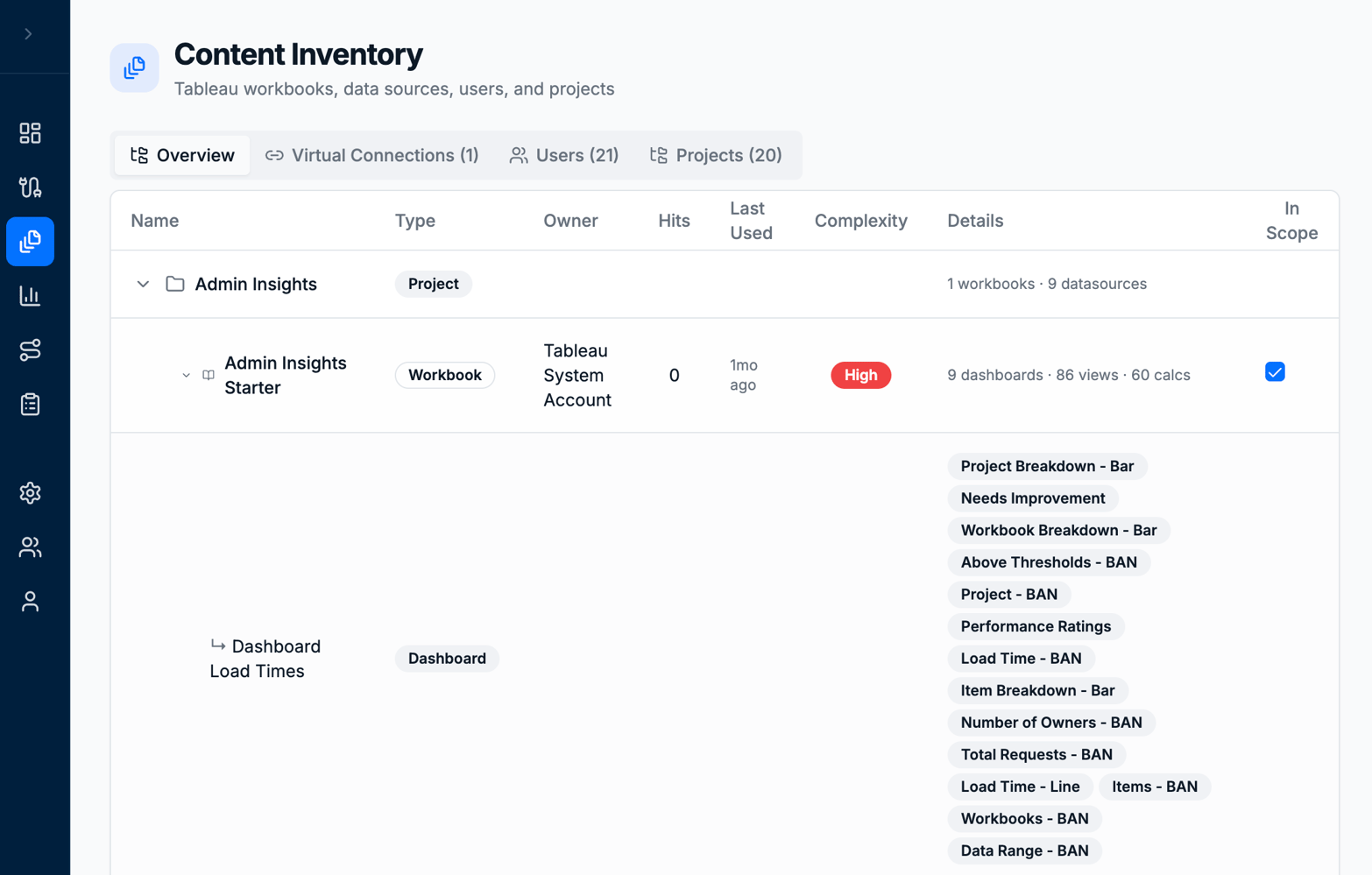Open the single user profile icon in sidebar
This screenshot has height=875, width=1372.
pos(30,602)
